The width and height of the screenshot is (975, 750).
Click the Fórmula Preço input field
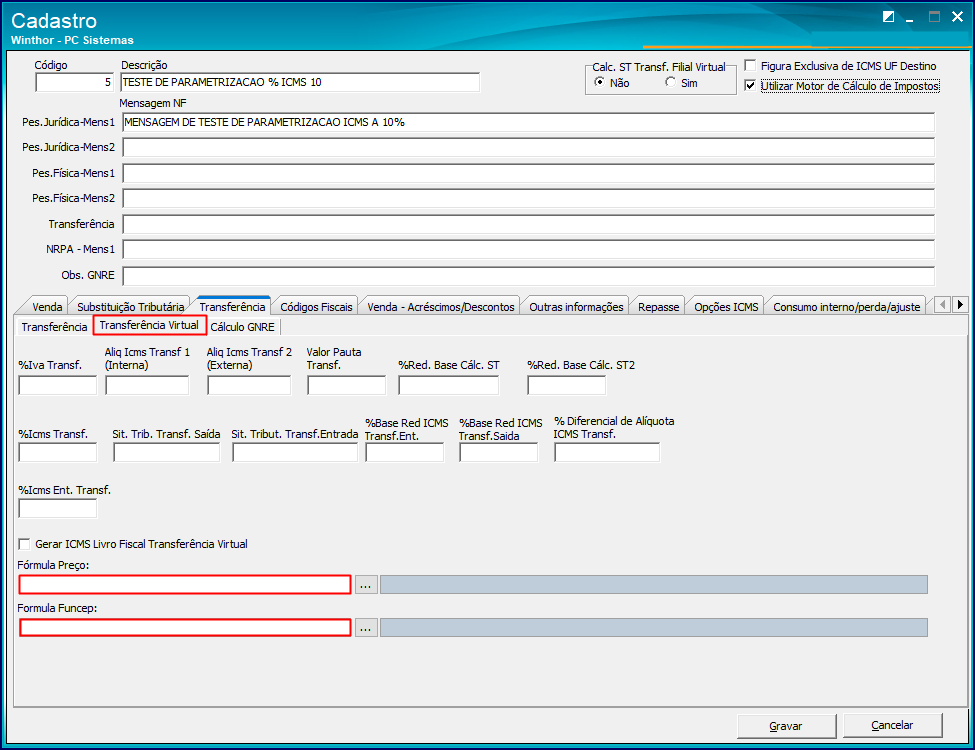tap(185, 585)
